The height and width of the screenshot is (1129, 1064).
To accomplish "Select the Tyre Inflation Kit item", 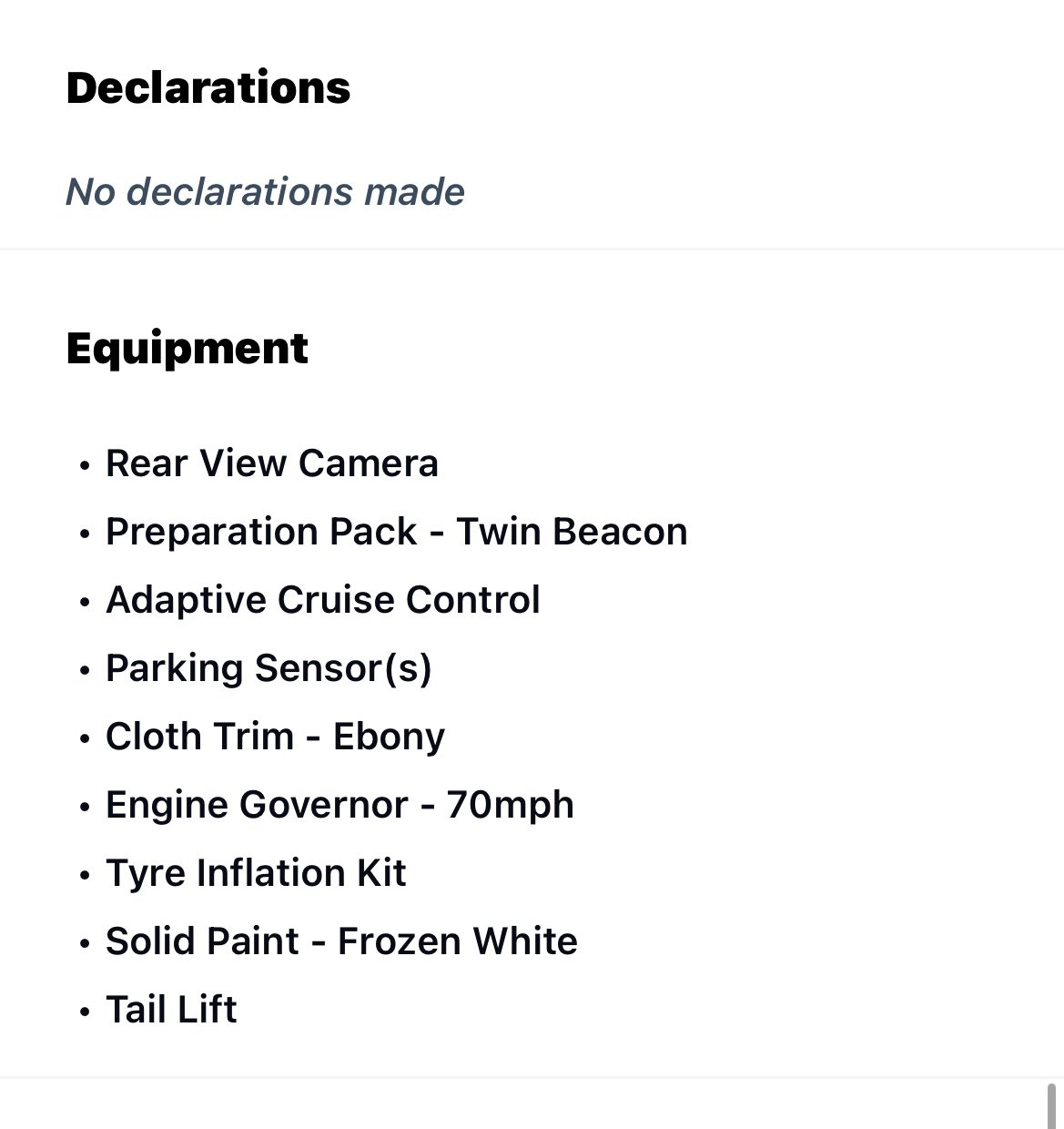I will point(256,873).
